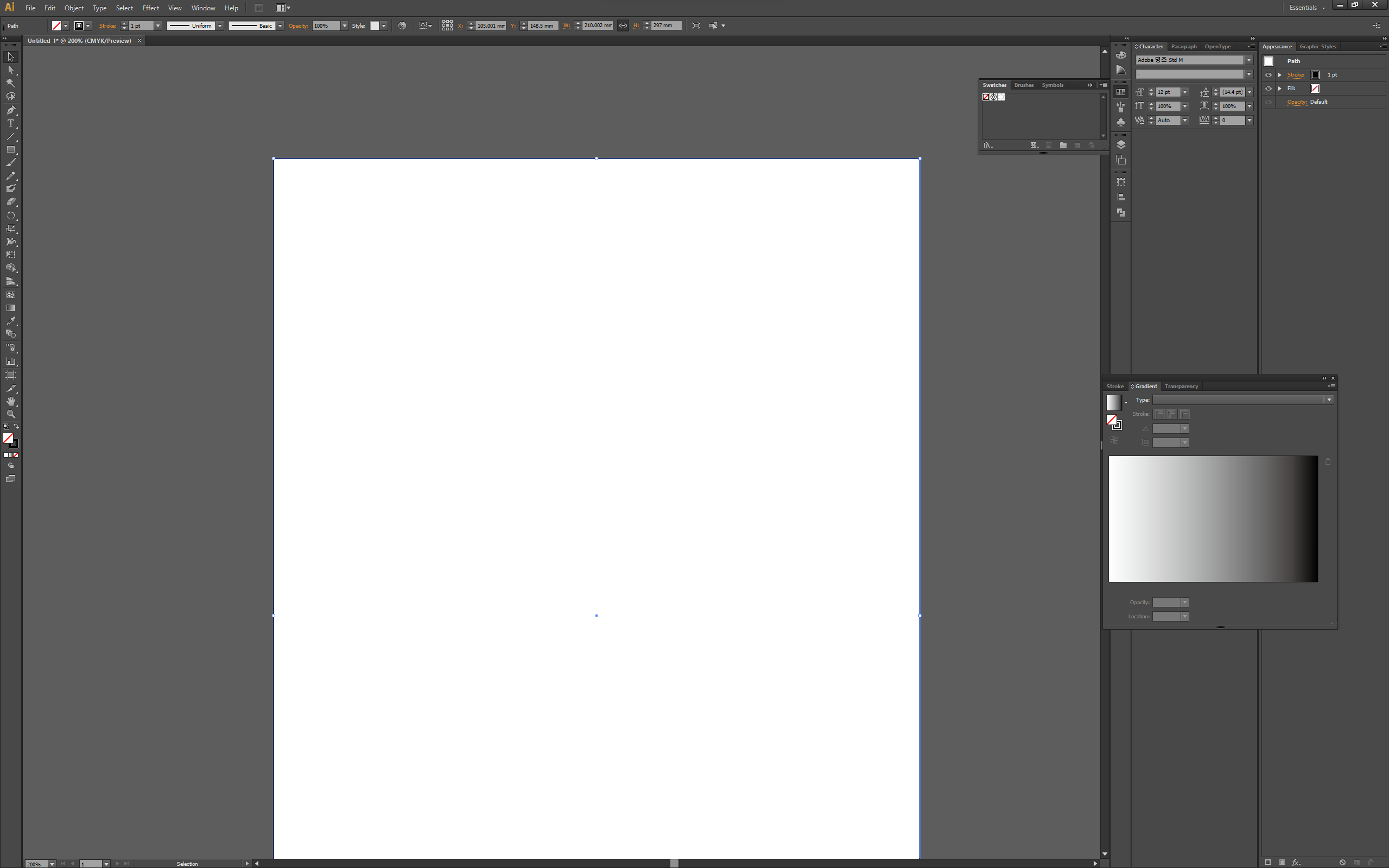The height and width of the screenshot is (868, 1389).
Task: Select the Pen tool
Action: pyautogui.click(x=10, y=110)
